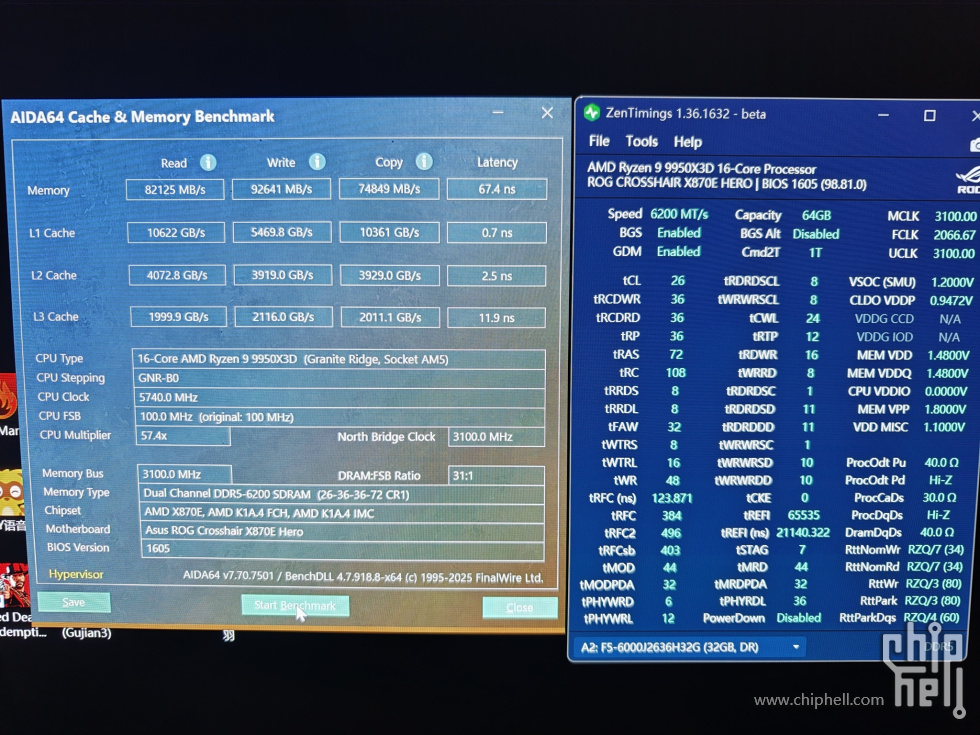Open the ZenTimings Help menu
The width and height of the screenshot is (980, 735).
tap(688, 142)
